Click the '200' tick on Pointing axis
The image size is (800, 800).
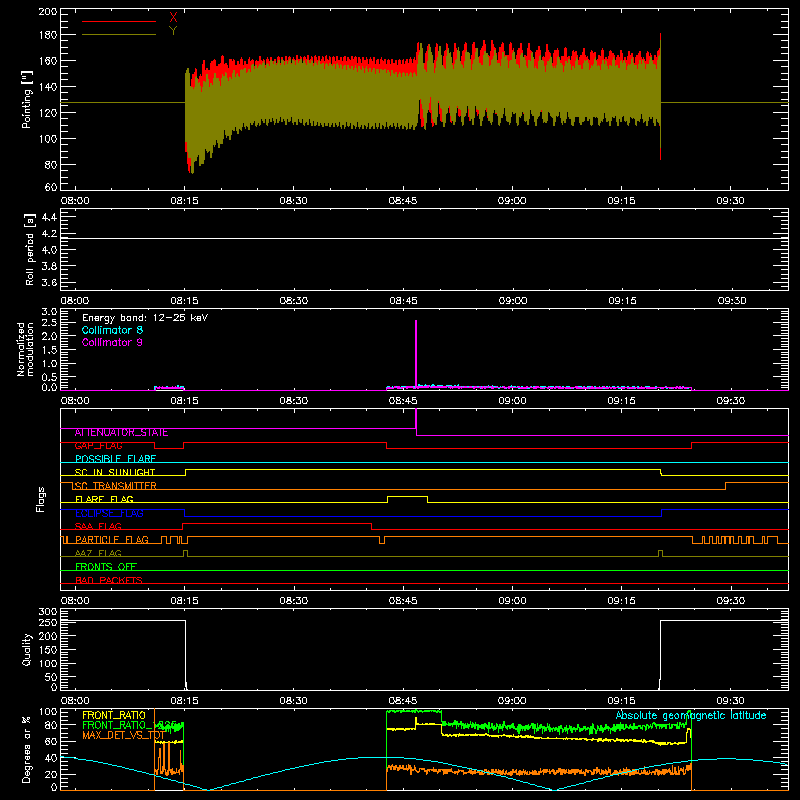pos(48,11)
